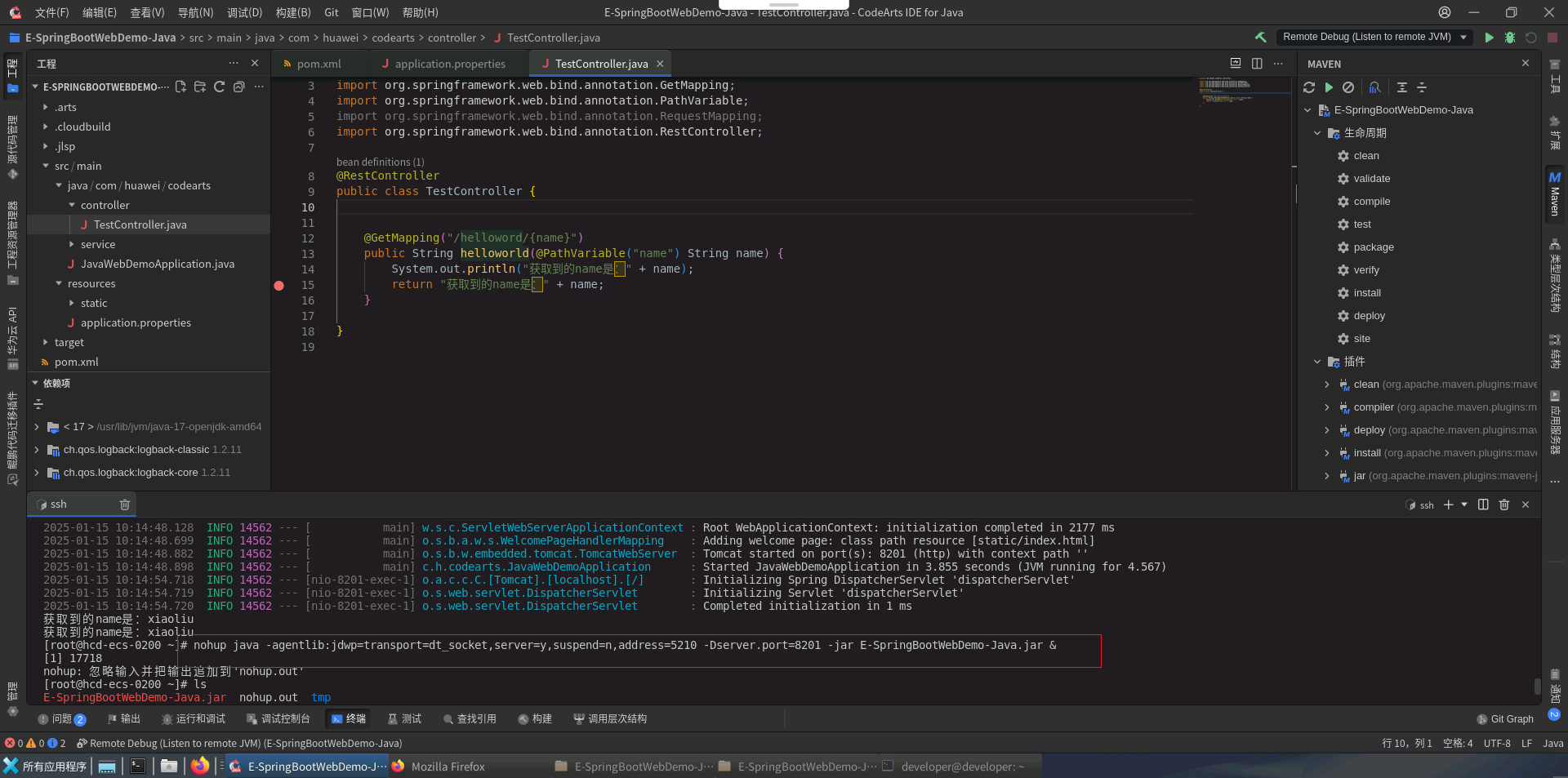Open the 所有应用程序 system menu
The width and height of the screenshot is (1568, 778).
[x=45, y=767]
